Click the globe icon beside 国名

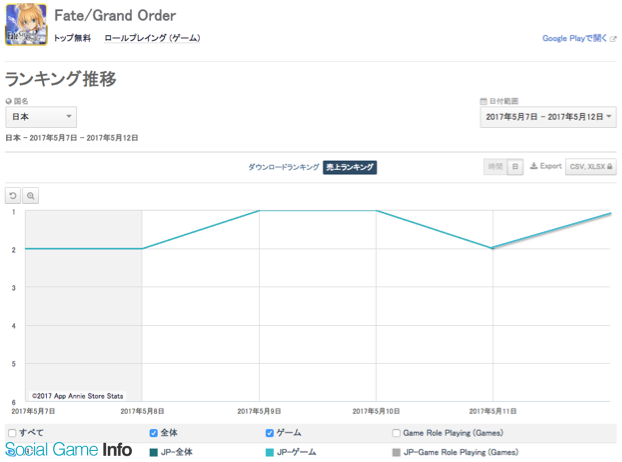9,101
